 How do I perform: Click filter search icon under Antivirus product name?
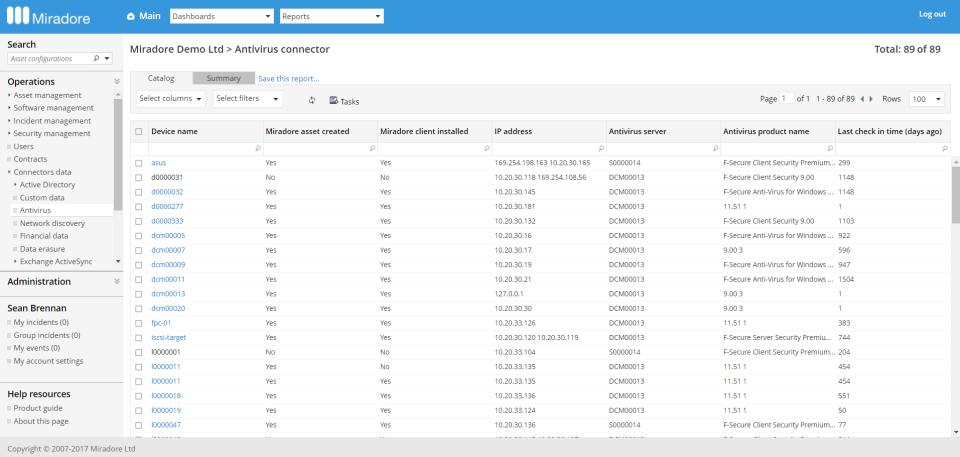pyautogui.click(x=830, y=148)
